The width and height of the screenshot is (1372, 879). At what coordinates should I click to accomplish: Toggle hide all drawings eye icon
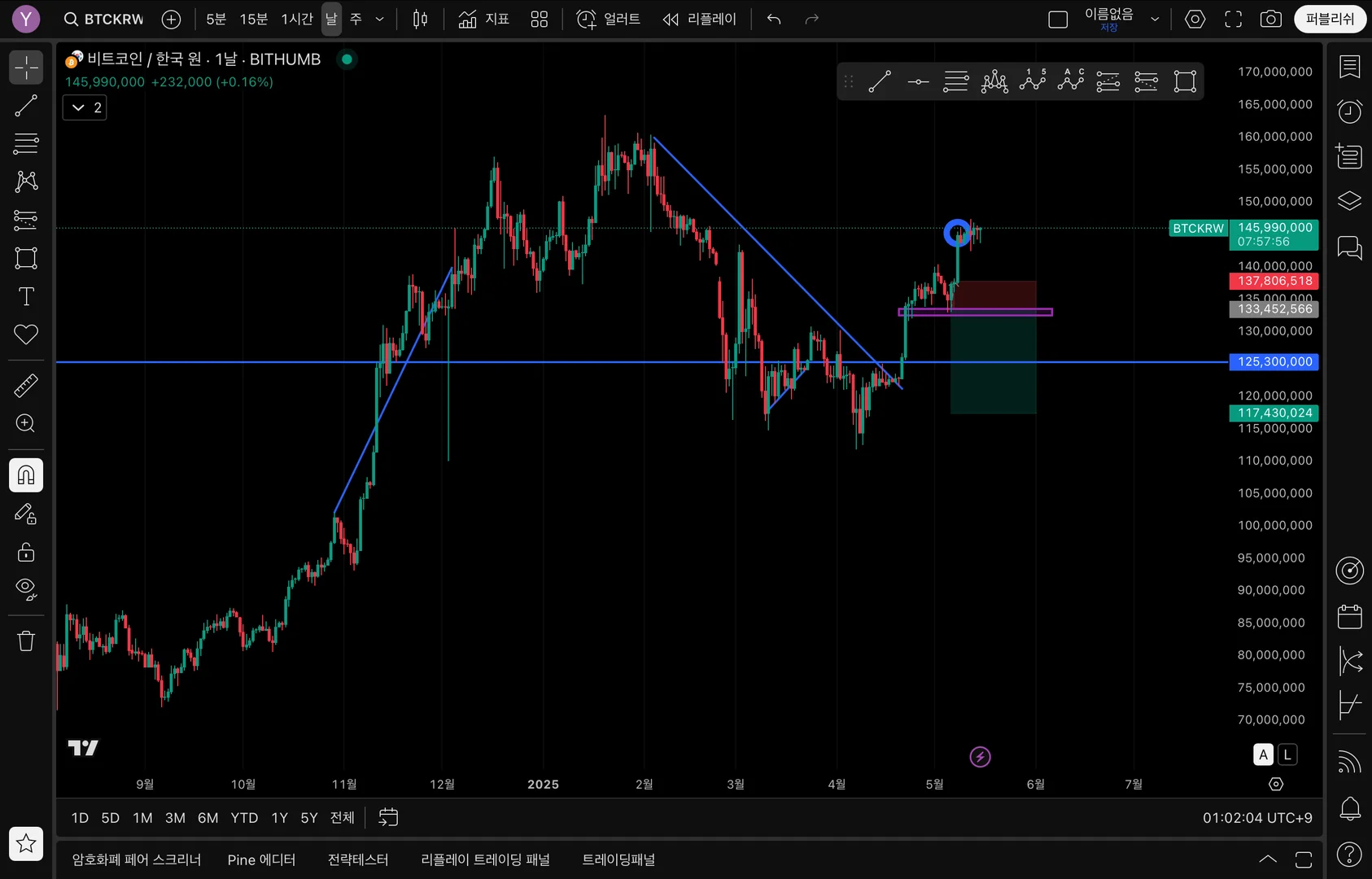point(26,589)
